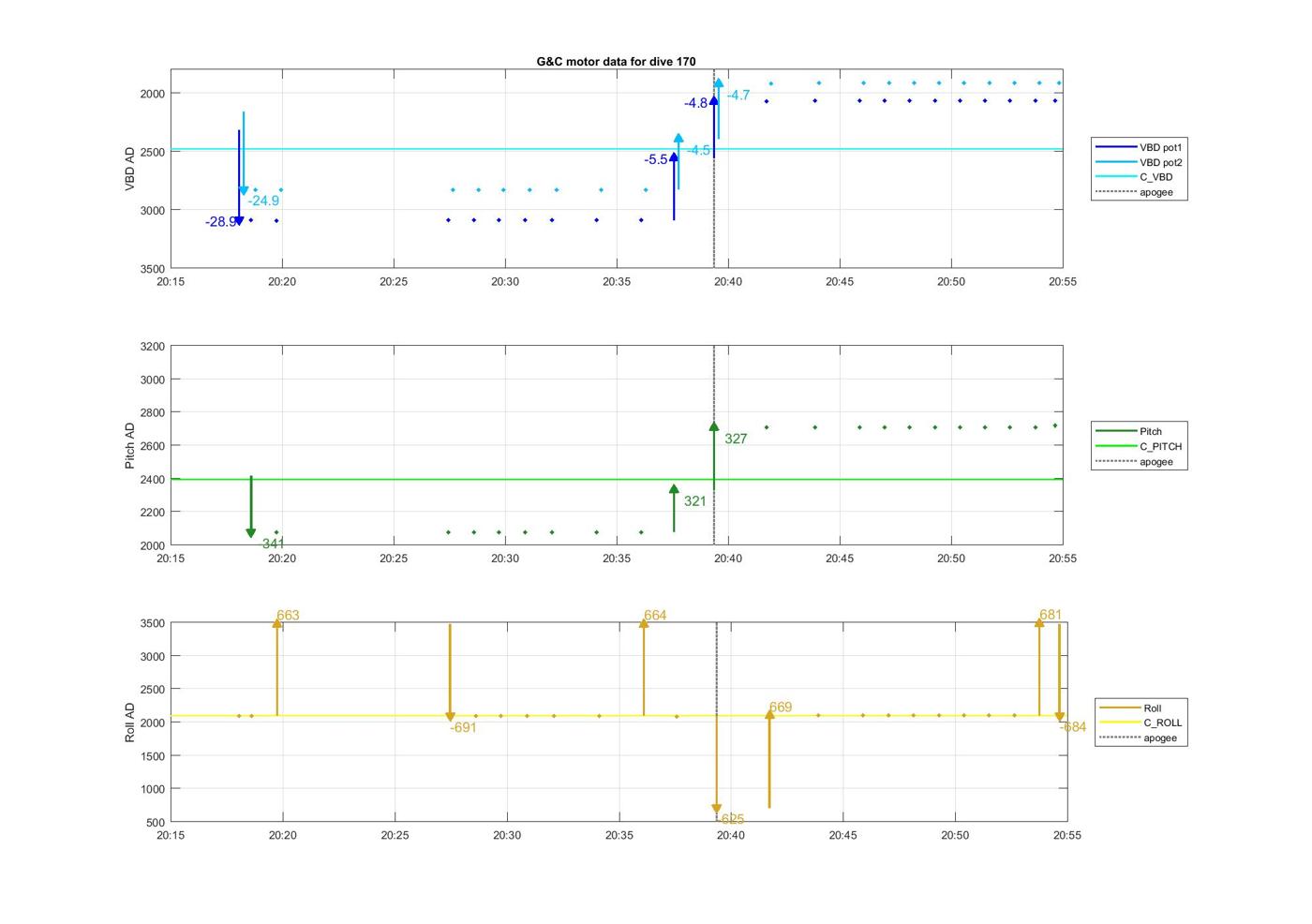Click '20:15' tick on the VBD plot

pos(171,281)
